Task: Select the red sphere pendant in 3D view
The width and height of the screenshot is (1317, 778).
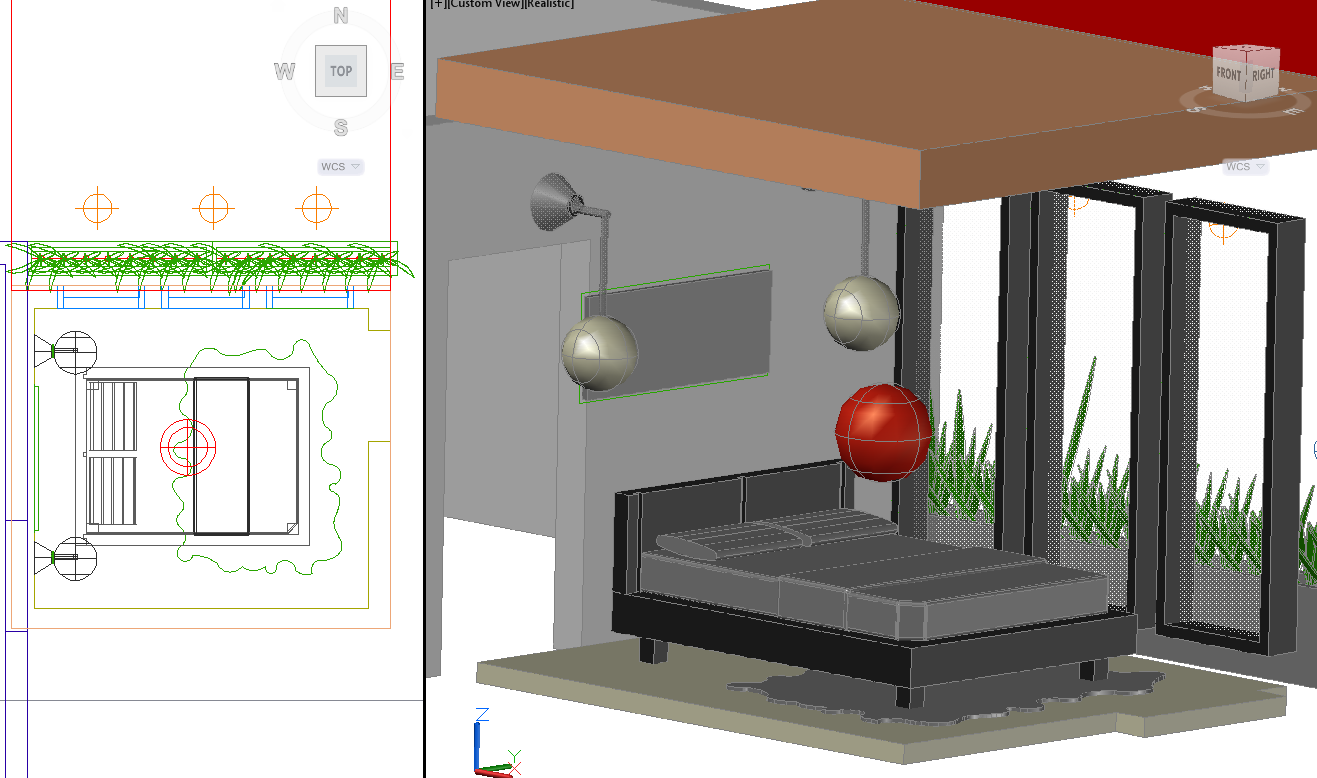Action: pyautogui.click(x=883, y=432)
